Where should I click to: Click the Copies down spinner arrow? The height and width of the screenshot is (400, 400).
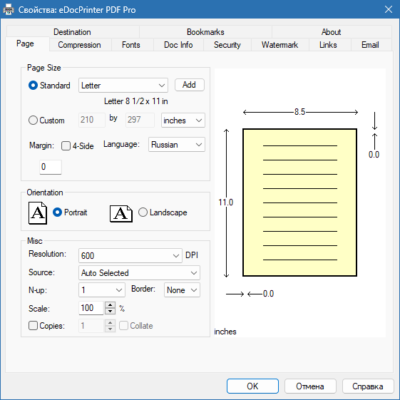(110, 329)
